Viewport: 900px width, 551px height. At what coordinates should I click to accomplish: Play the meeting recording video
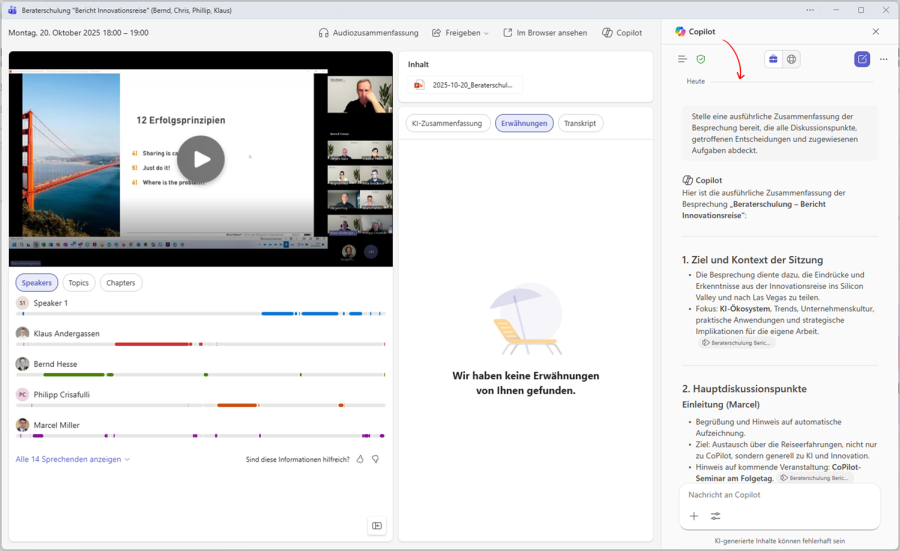(x=200, y=159)
